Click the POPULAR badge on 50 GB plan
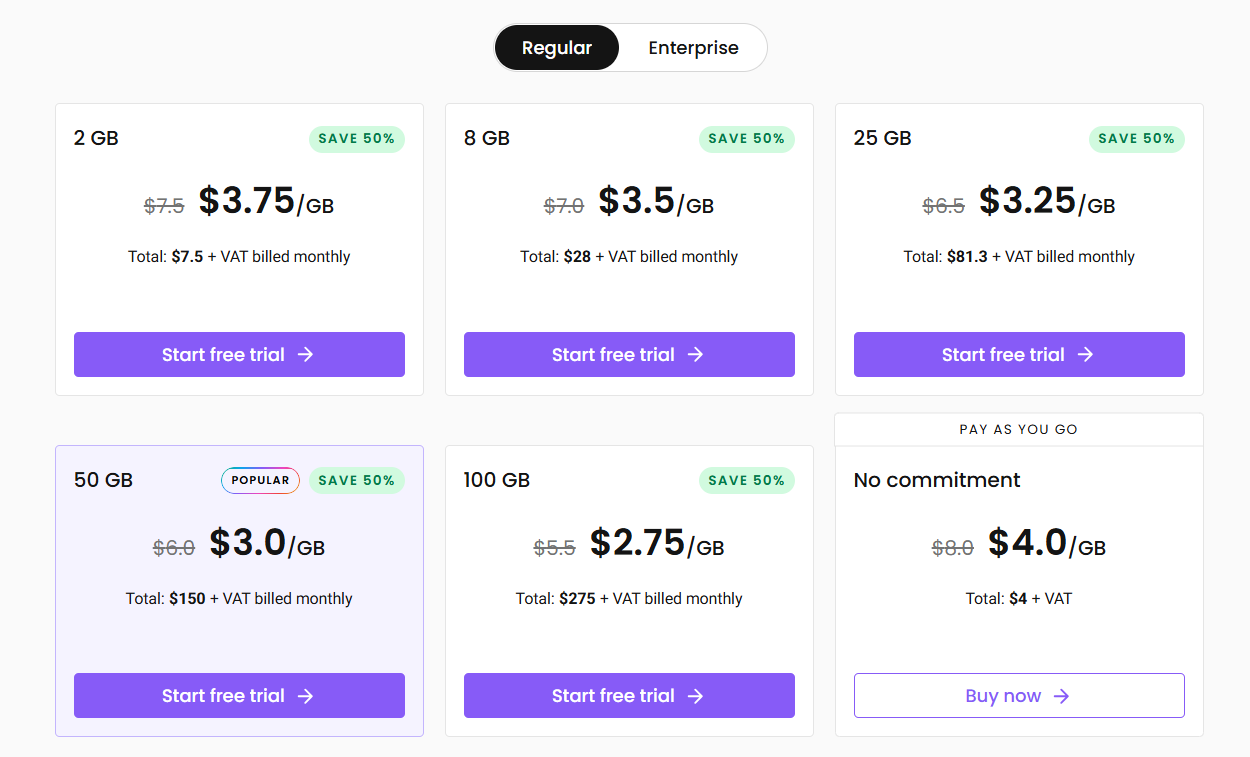Screen dimensions: 1250x757 tap(260, 481)
